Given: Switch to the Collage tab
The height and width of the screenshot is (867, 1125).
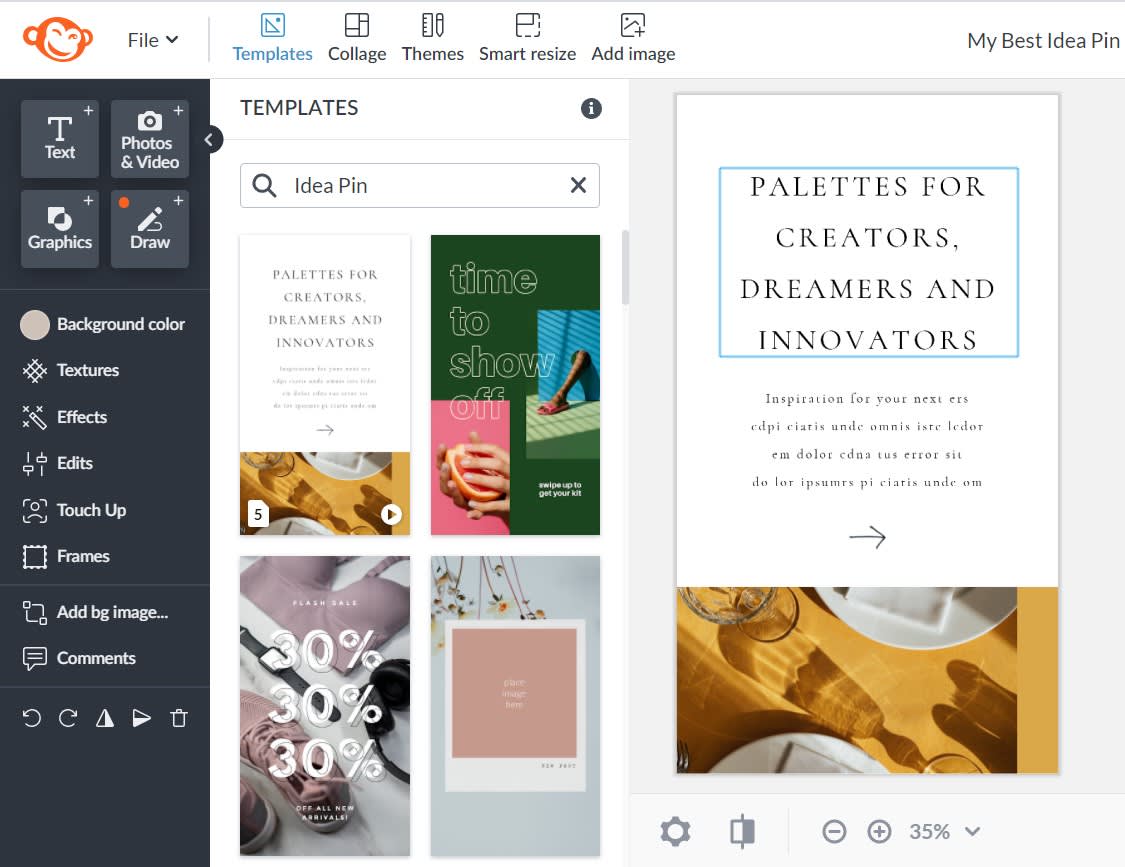Looking at the screenshot, I should point(357,39).
